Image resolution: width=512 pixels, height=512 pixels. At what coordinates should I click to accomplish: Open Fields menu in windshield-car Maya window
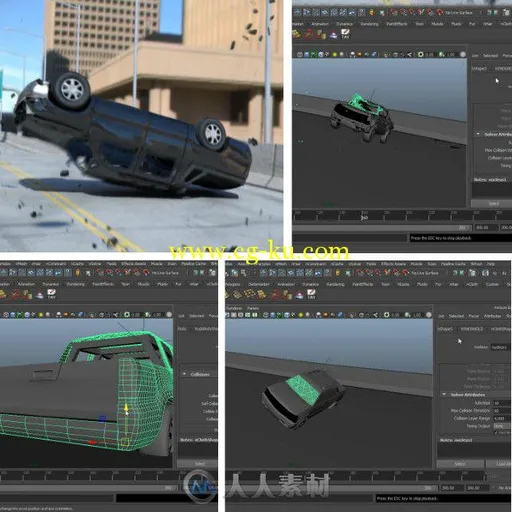[x=371, y=264]
